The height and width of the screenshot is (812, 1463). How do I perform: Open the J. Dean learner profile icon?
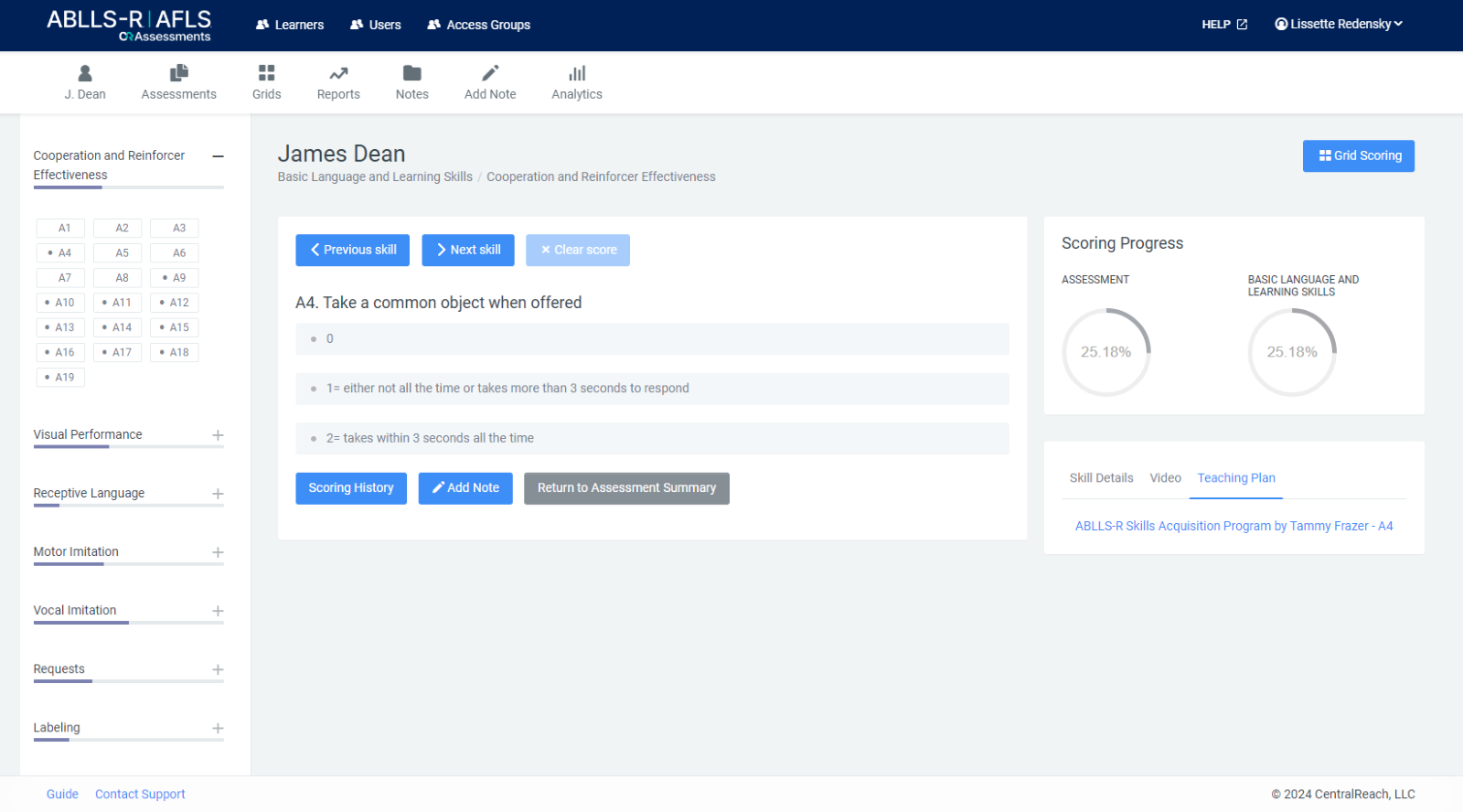[85, 73]
